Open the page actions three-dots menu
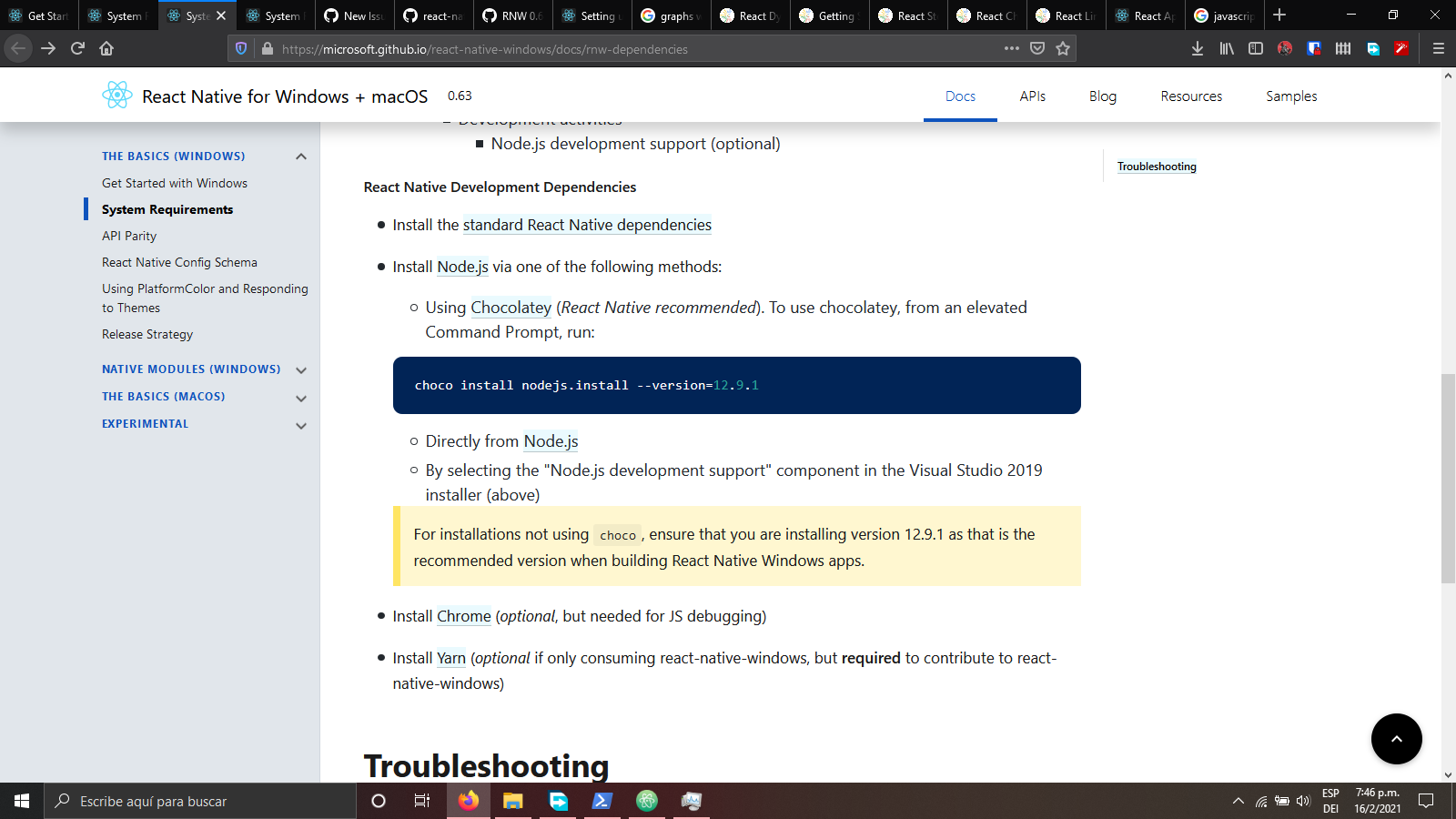The image size is (1456, 819). tap(1012, 48)
